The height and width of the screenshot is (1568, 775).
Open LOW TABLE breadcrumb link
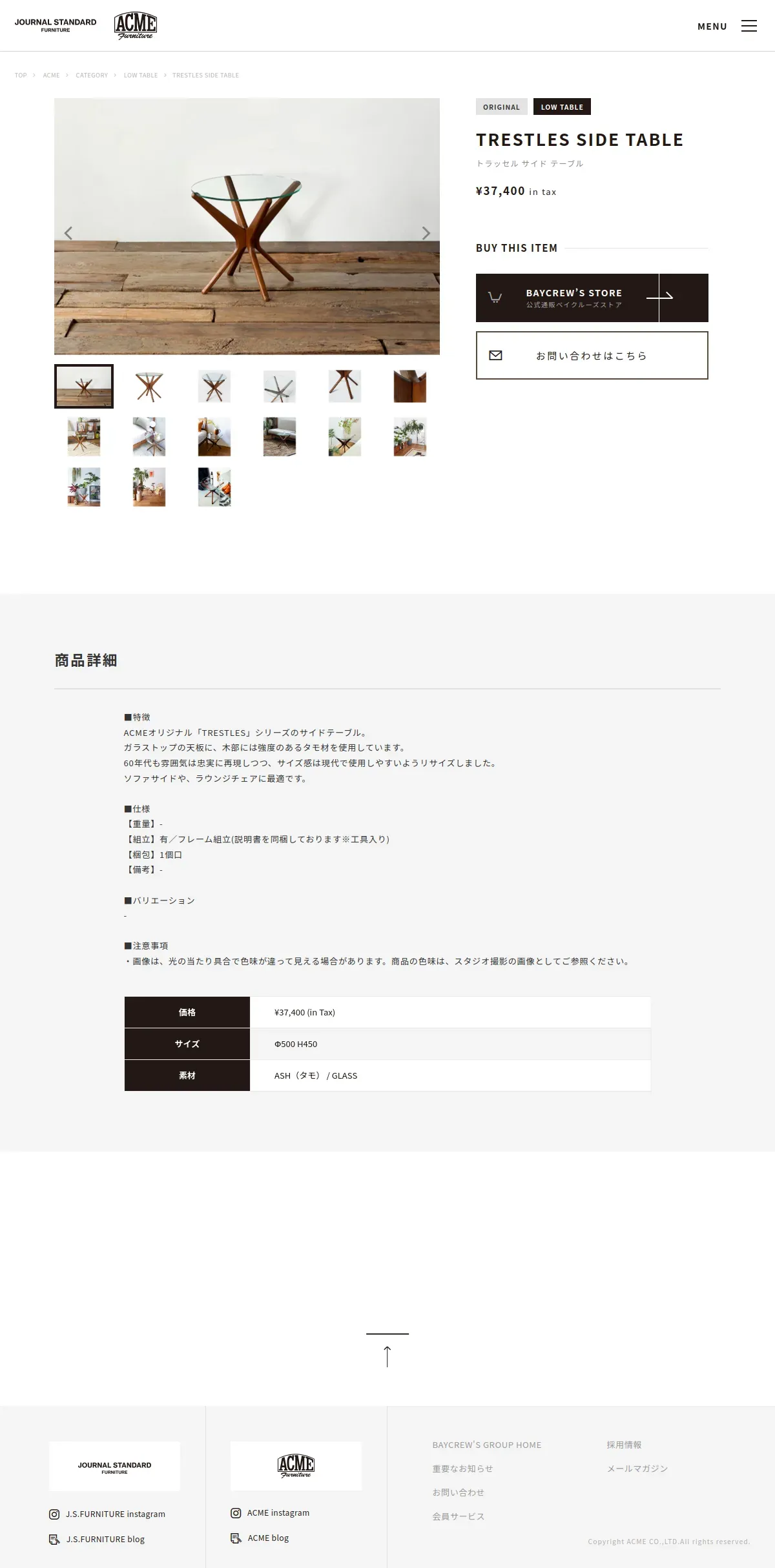(141, 76)
